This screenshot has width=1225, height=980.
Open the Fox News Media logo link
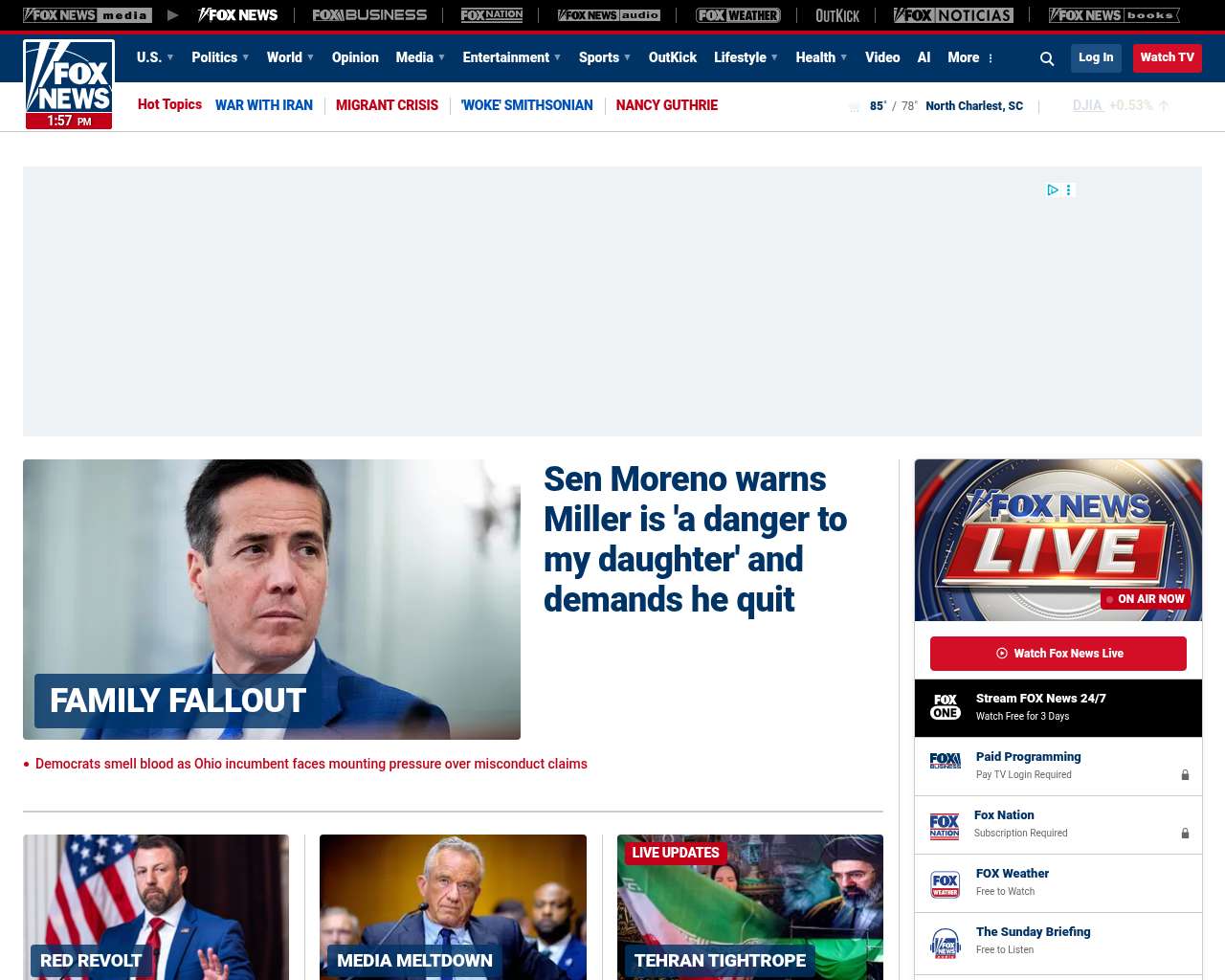(87, 15)
